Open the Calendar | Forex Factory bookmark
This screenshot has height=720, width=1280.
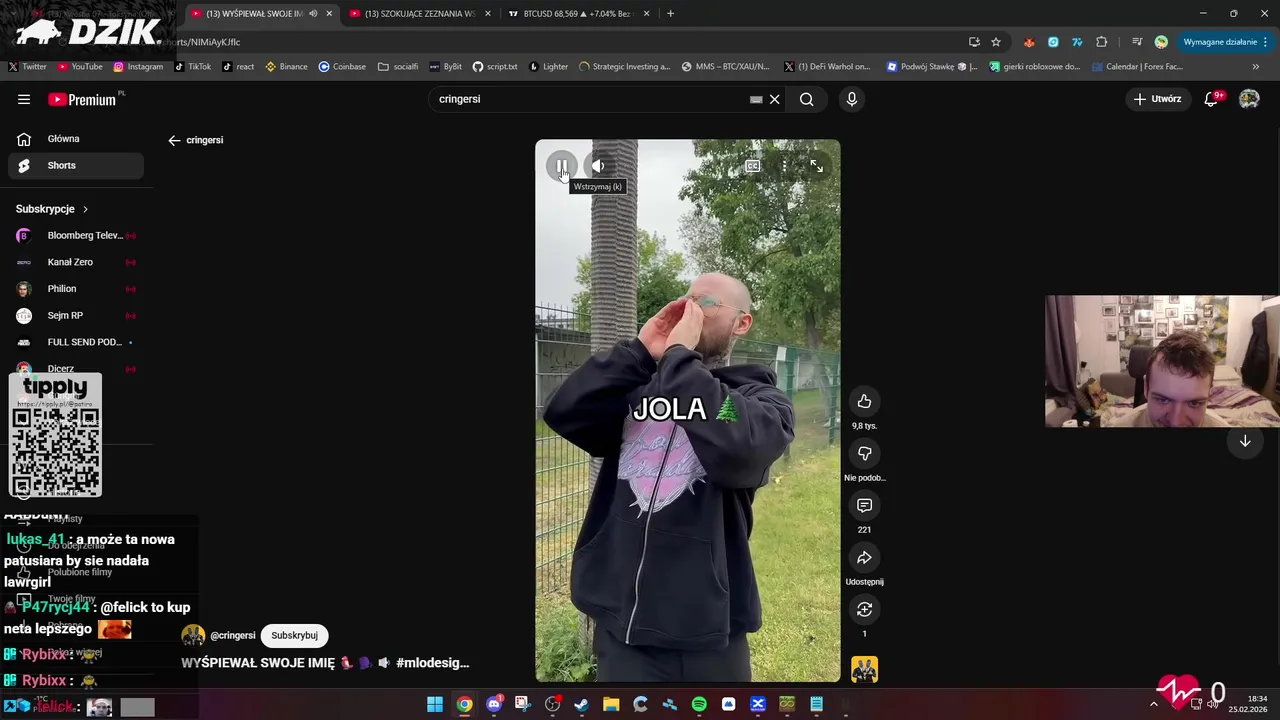[1137, 67]
